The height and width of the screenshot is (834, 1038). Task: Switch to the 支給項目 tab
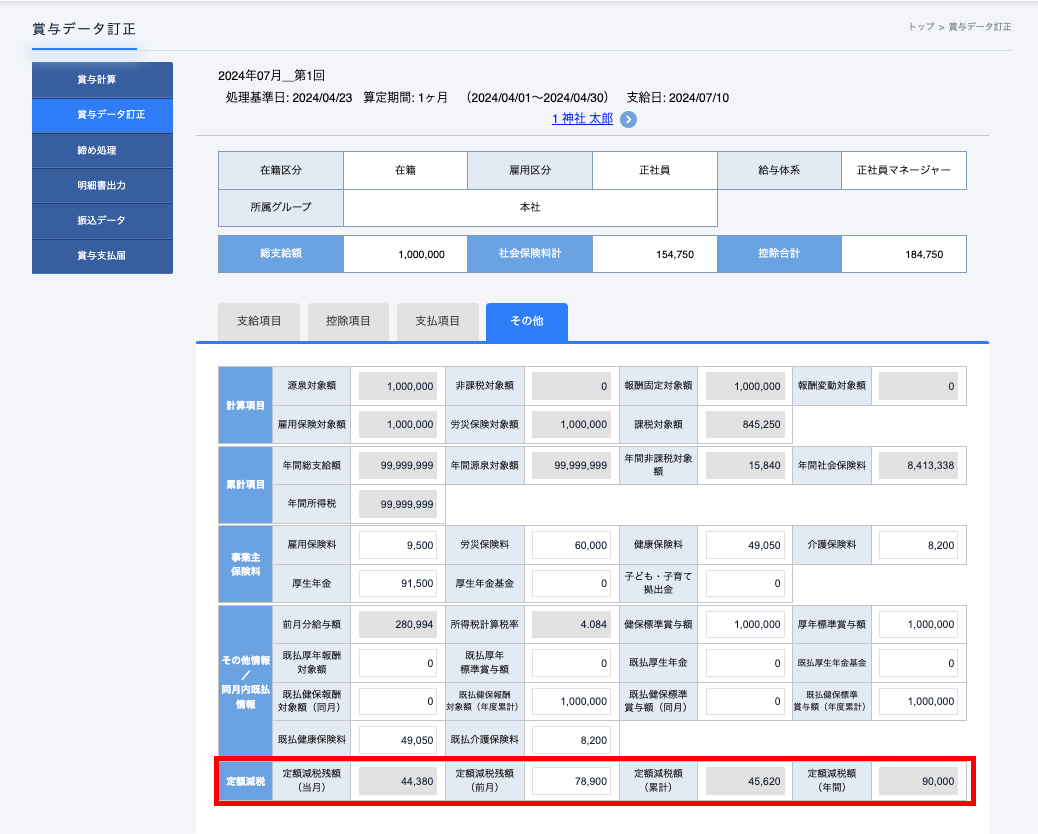pos(259,322)
